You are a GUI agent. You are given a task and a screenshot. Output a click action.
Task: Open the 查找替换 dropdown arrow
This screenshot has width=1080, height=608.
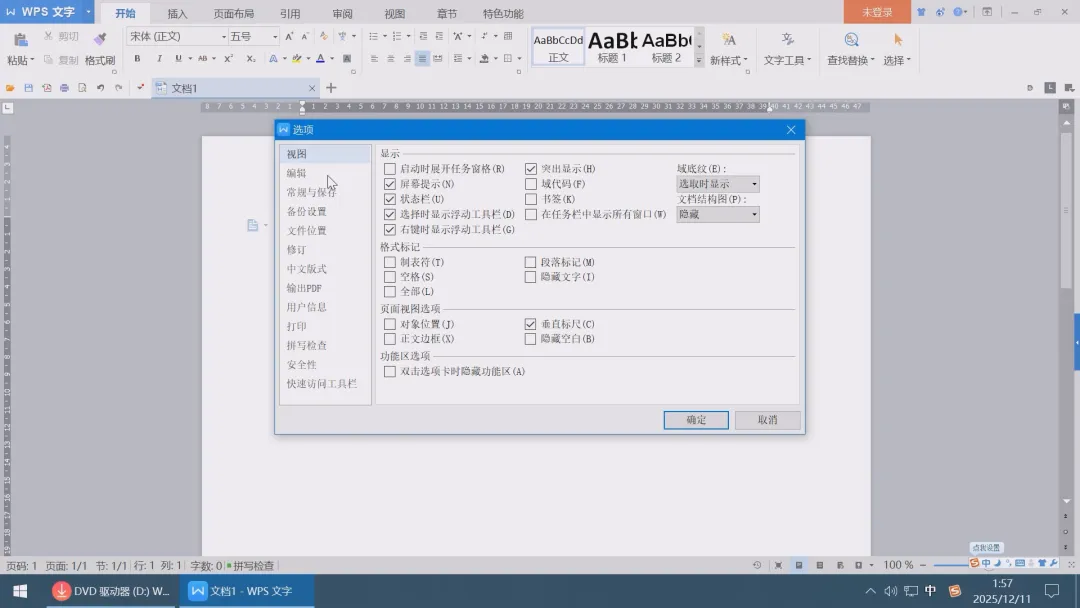[873, 60]
